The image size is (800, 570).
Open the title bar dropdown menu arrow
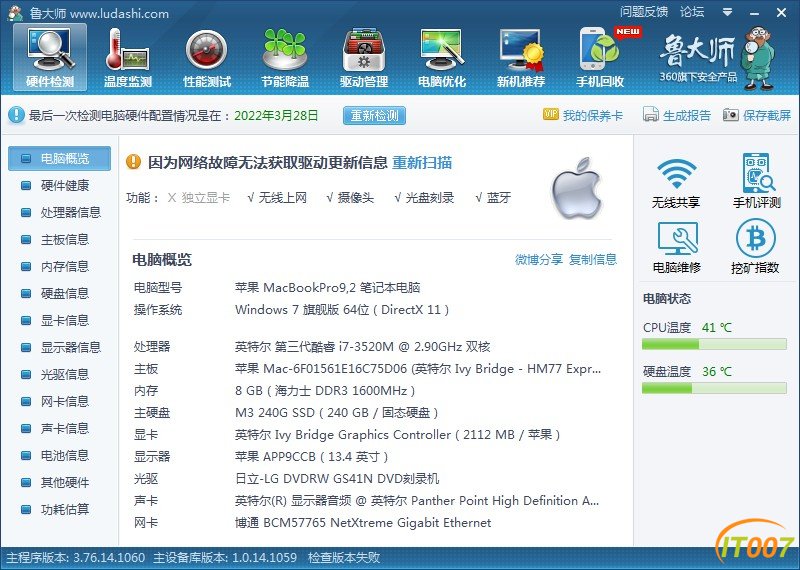pos(728,12)
